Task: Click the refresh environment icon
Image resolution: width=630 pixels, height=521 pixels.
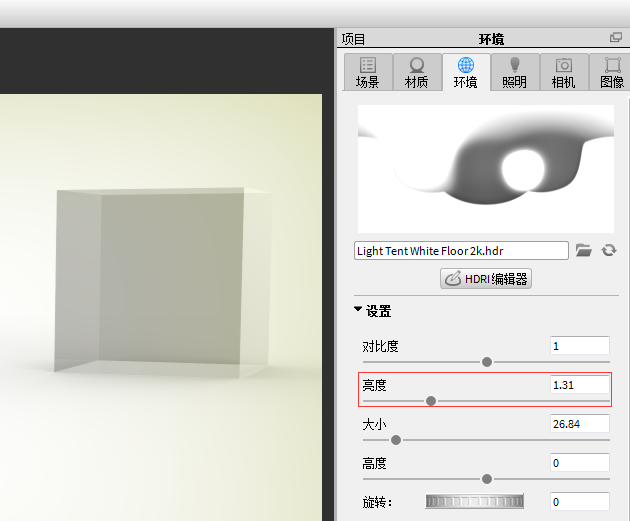Action: click(609, 251)
